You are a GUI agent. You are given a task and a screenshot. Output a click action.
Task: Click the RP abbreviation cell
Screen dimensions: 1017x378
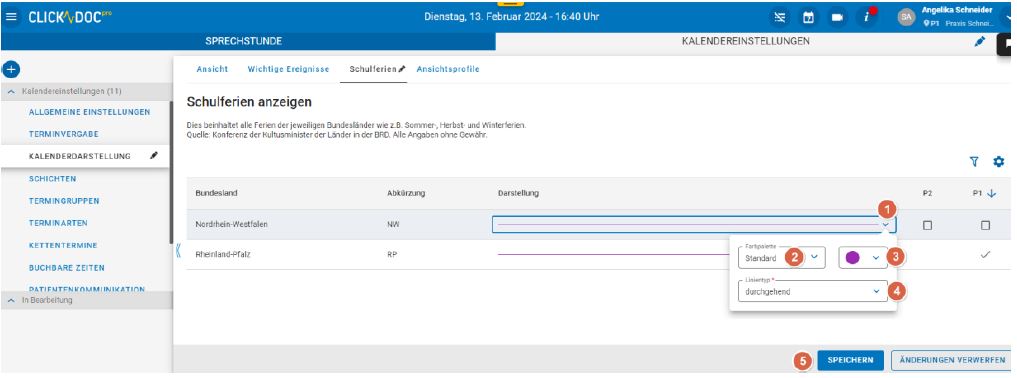(392, 255)
